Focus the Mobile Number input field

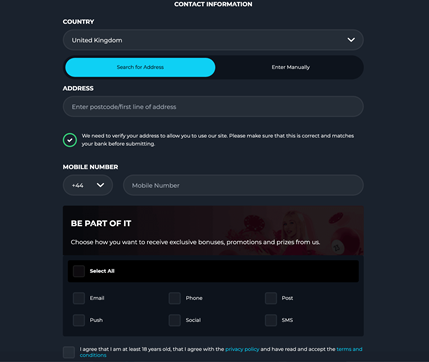(243, 185)
